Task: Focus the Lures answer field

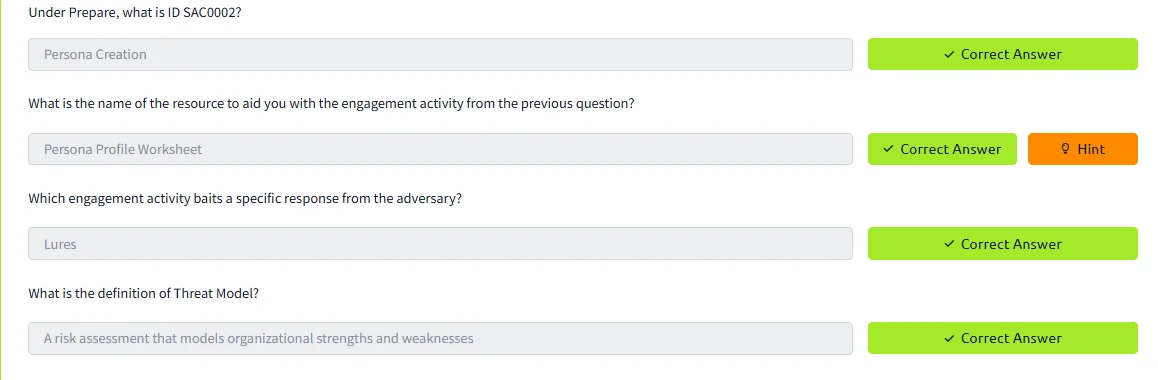Action: click(x=440, y=243)
